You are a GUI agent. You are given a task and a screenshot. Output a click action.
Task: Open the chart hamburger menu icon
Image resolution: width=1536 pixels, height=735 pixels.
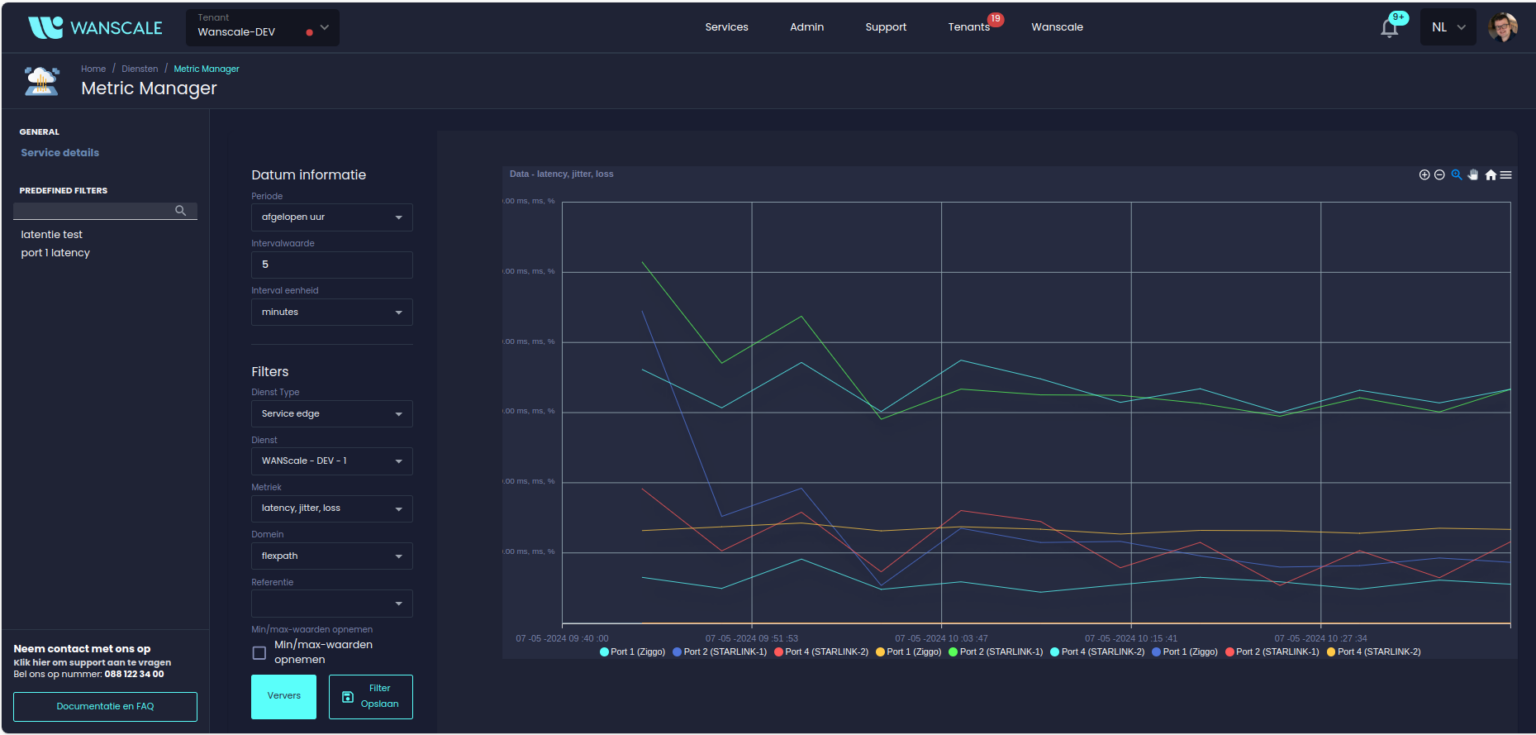tap(1506, 174)
